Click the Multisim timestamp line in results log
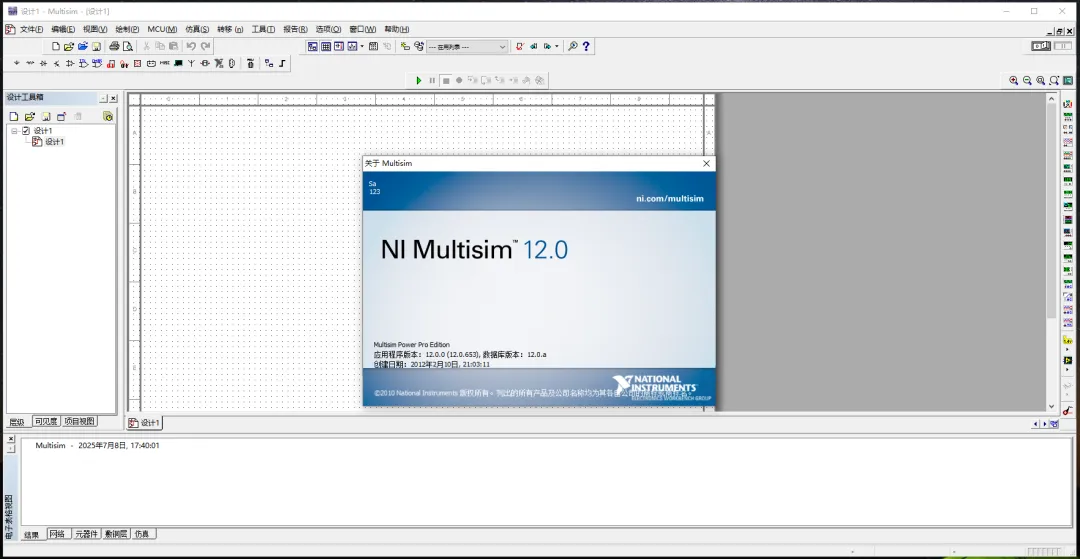The width and height of the screenshot is (1080, 559). 97,445
